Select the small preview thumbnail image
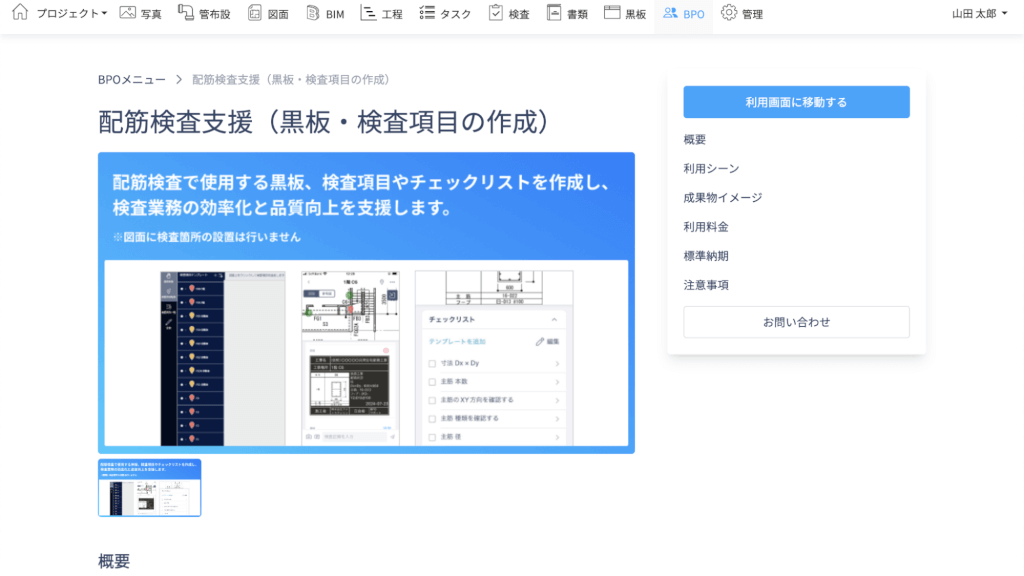This screenshot has width=1024, height=576. [x=149, y=488]
